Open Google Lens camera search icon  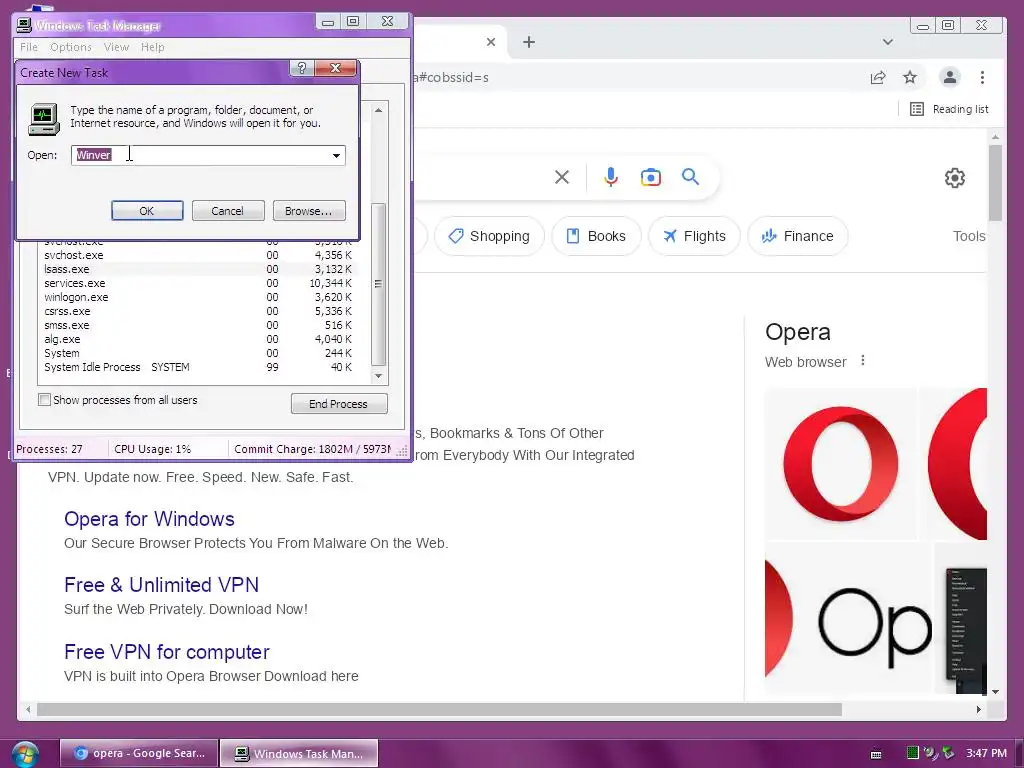tap(650, 177)
